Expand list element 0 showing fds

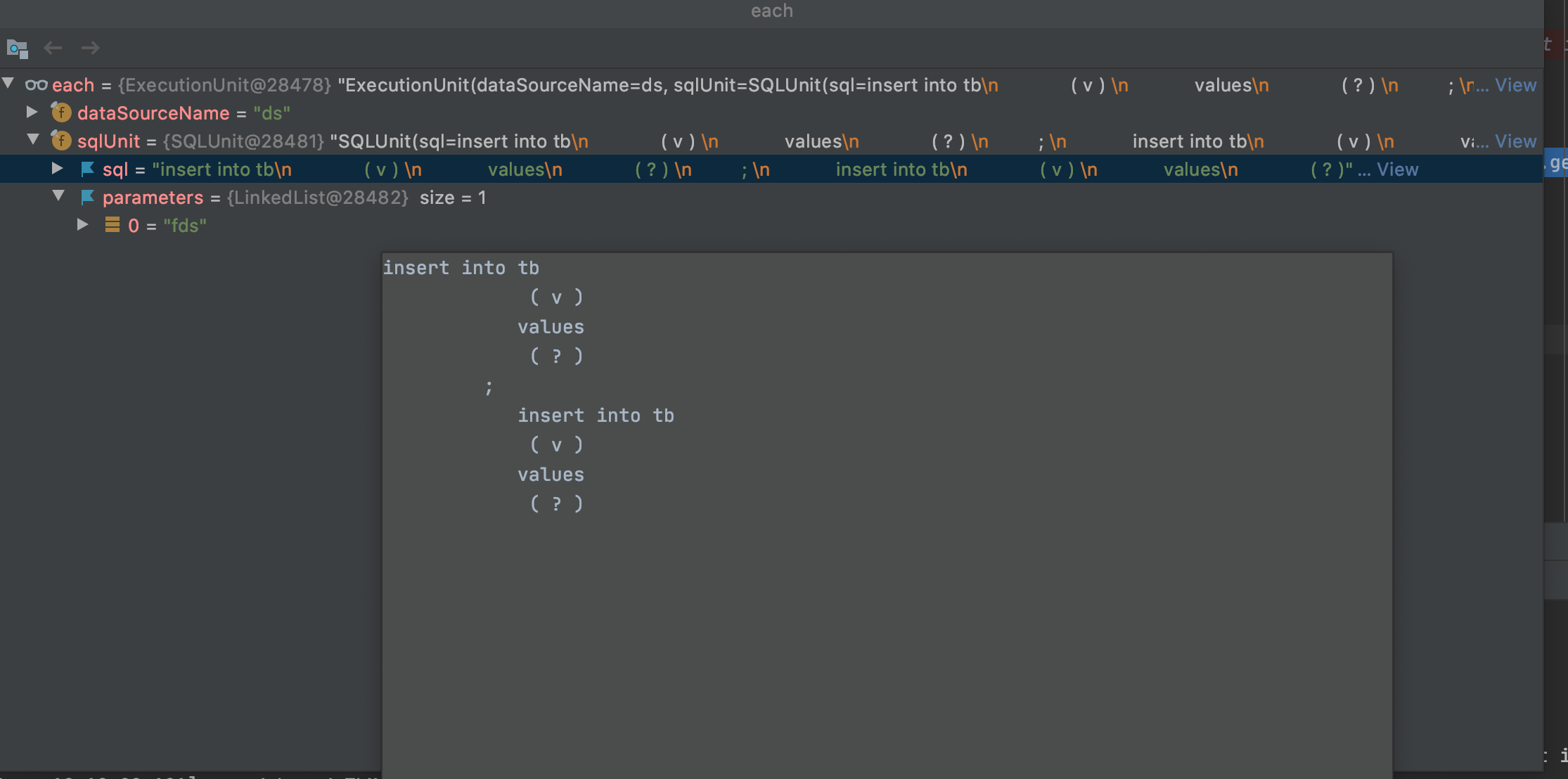click(x=82, y=224)
